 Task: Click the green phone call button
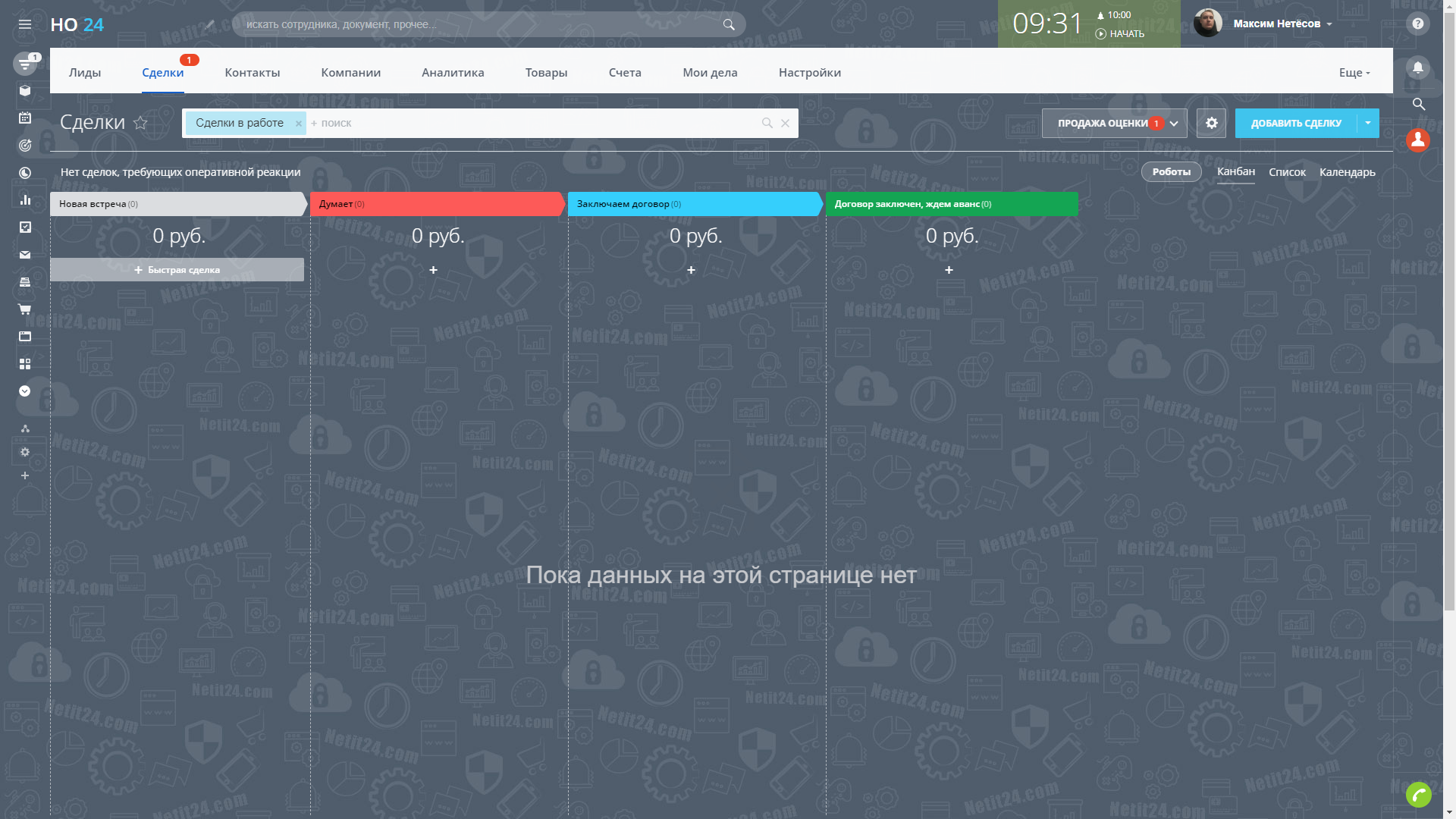click(1418, 795)
